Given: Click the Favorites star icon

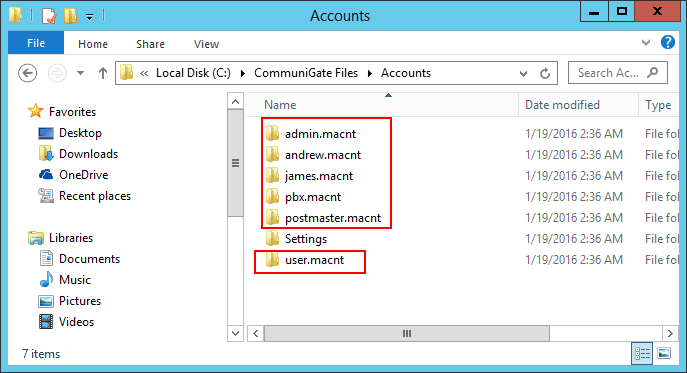Looking at the screenshot, I should pos(35,111).
